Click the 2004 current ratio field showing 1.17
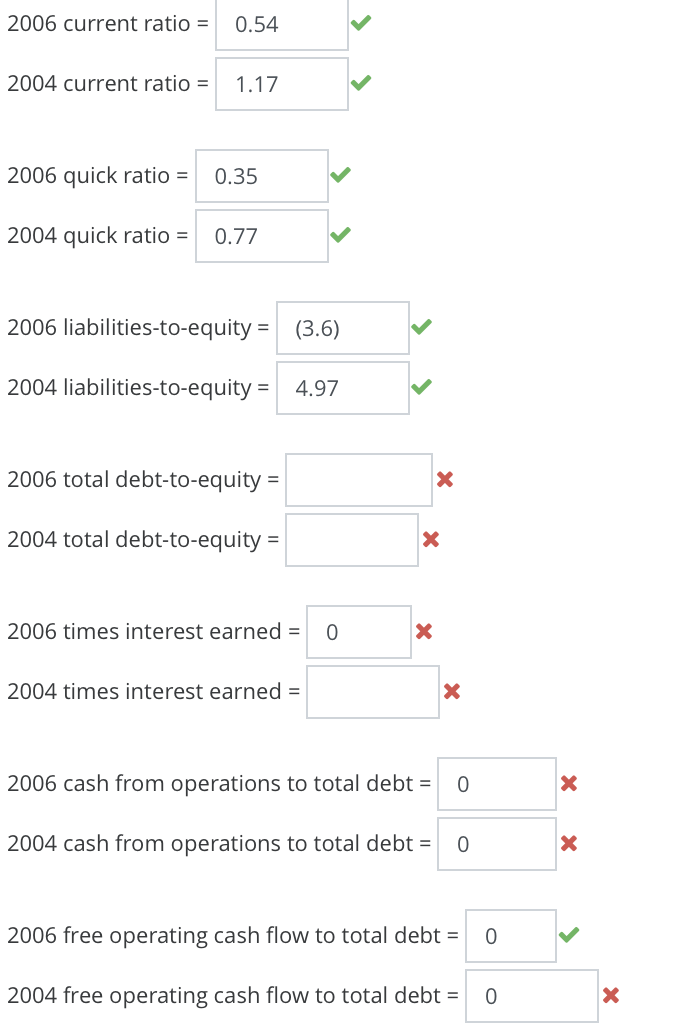This screenshot has width=680, height=1036. [281, 83]
